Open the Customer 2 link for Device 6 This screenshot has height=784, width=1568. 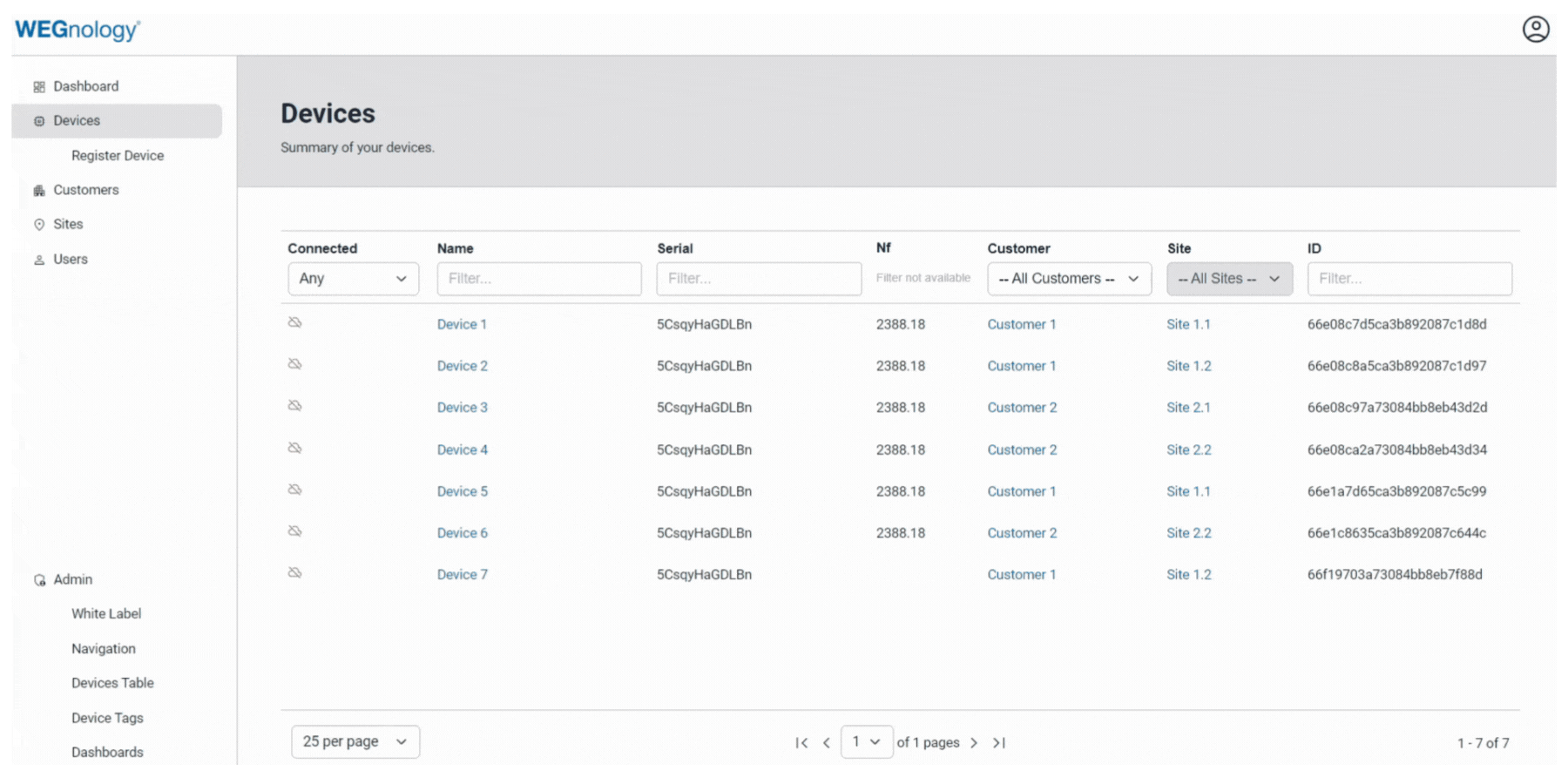pos(1022,533)
